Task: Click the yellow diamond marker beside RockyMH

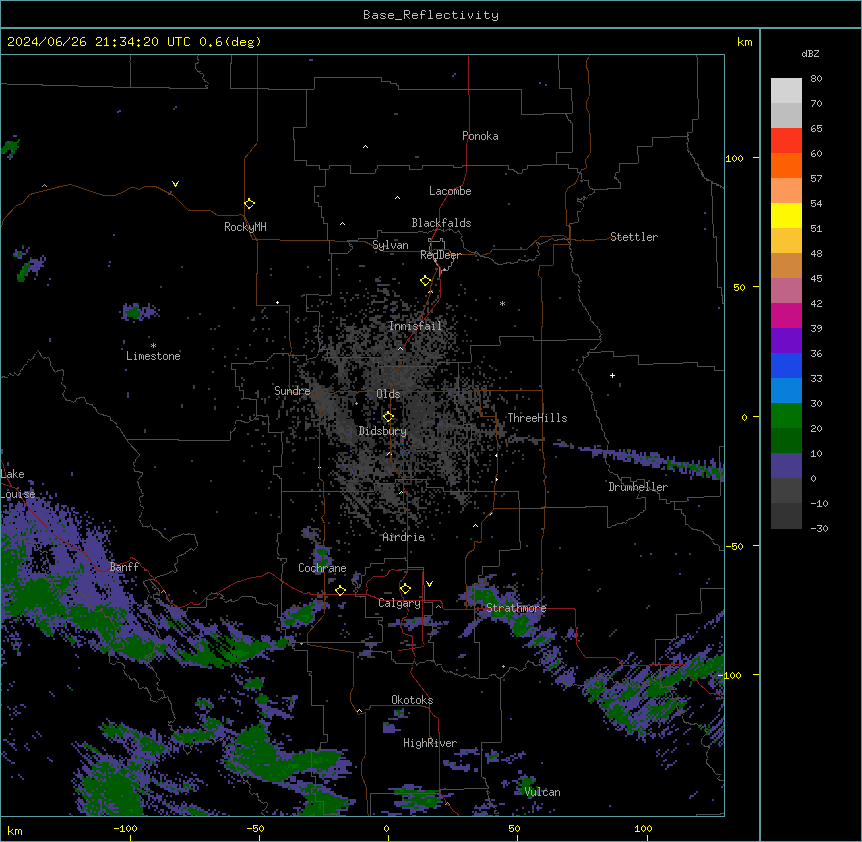Action: point(250,203)
